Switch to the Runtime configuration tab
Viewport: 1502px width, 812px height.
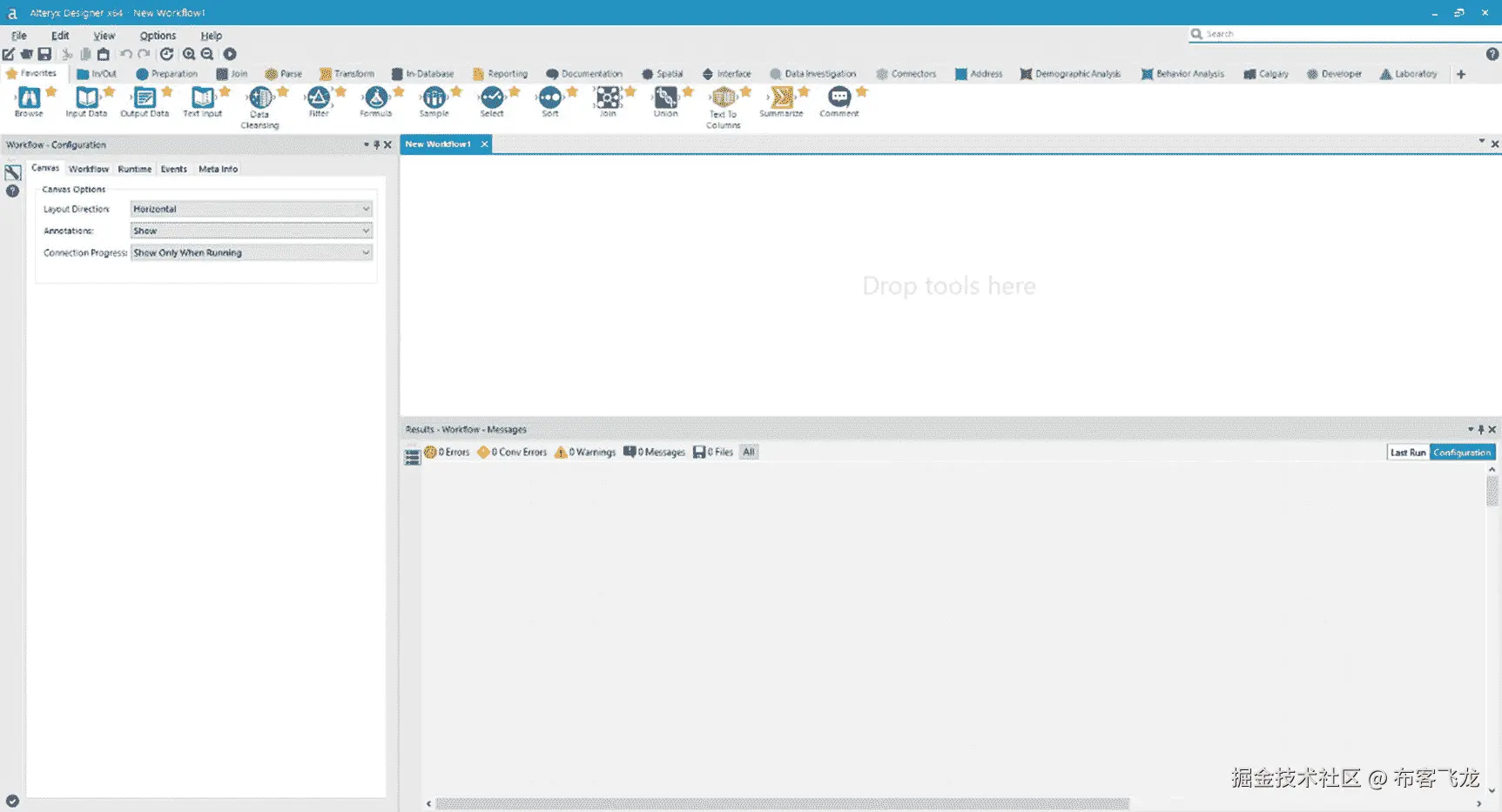[135, 169]
